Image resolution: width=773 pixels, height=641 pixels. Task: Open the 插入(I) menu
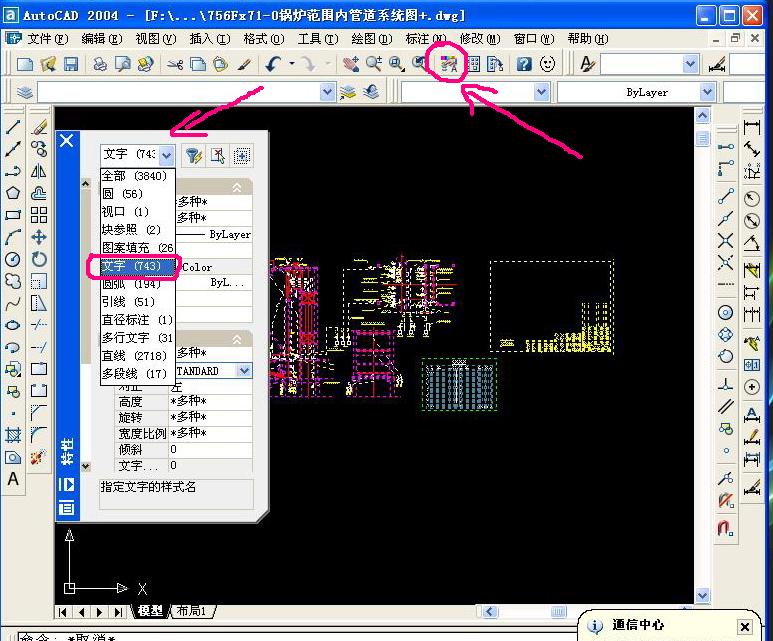(x=210, y=38)
